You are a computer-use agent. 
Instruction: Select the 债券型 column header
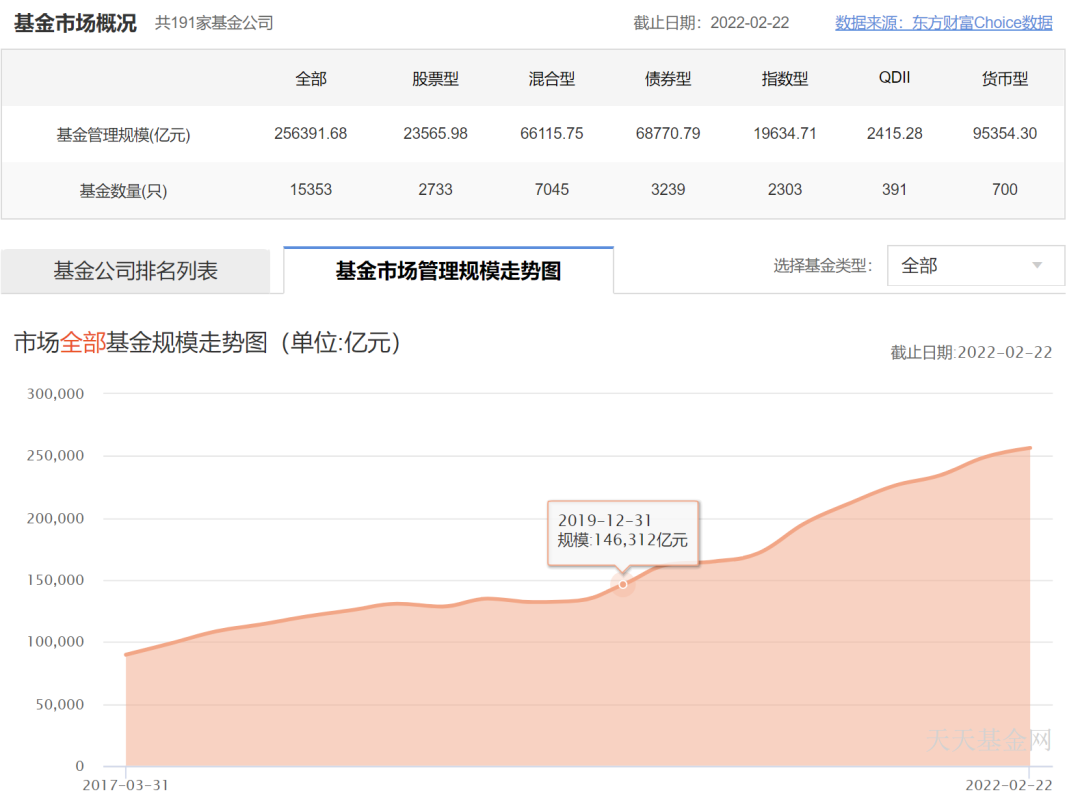tap(667, 79)
